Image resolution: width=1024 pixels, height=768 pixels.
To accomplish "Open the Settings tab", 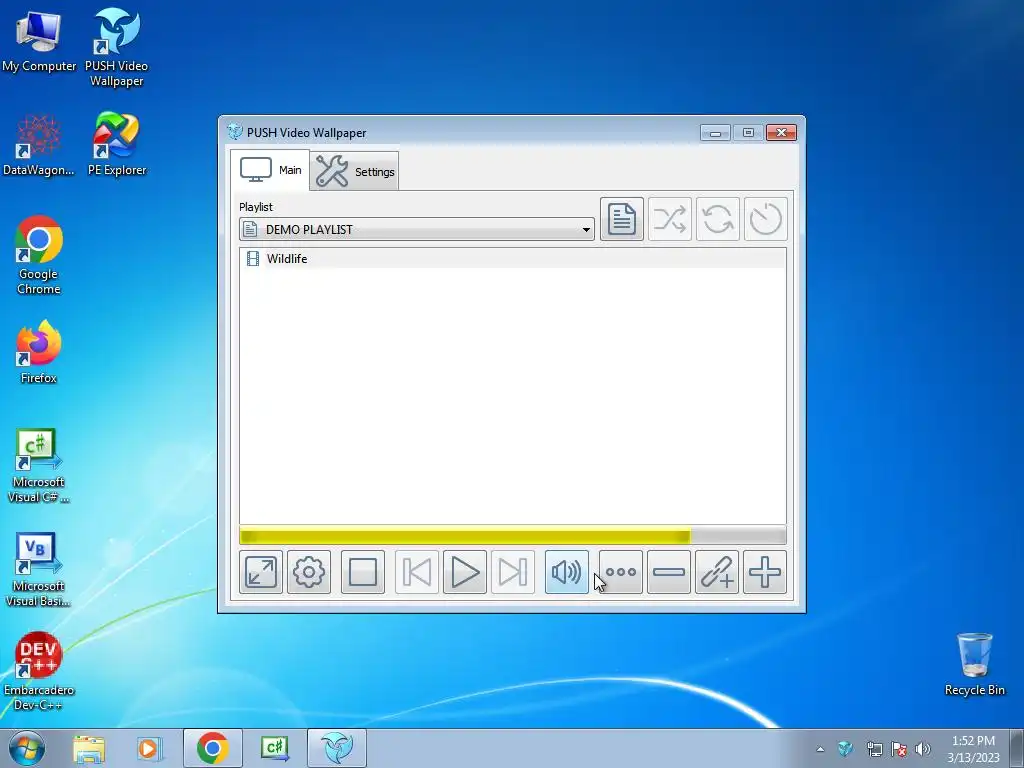I will (x=355, y=171).
